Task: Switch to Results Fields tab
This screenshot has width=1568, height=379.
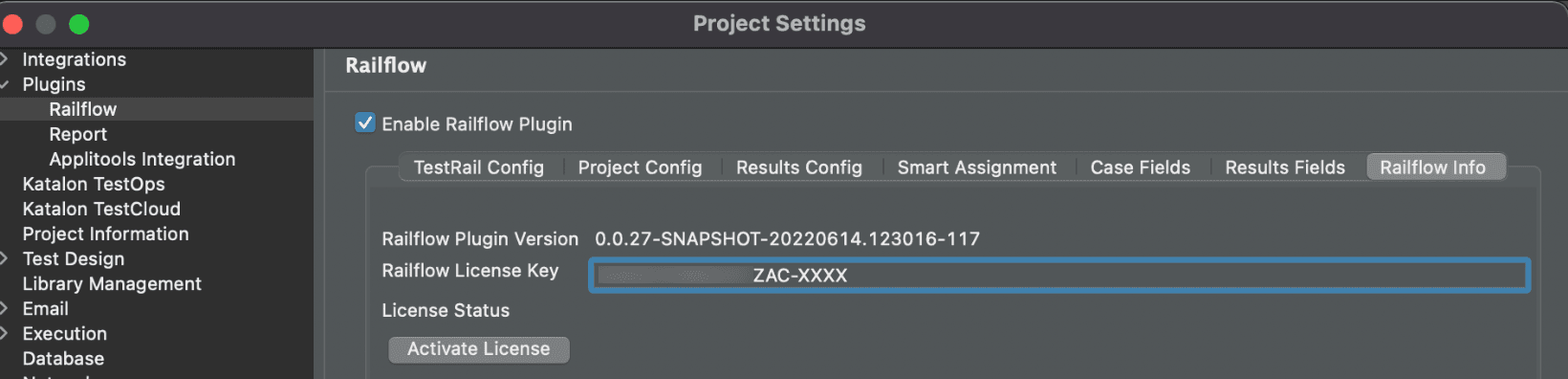Action: coord(1285,167)
